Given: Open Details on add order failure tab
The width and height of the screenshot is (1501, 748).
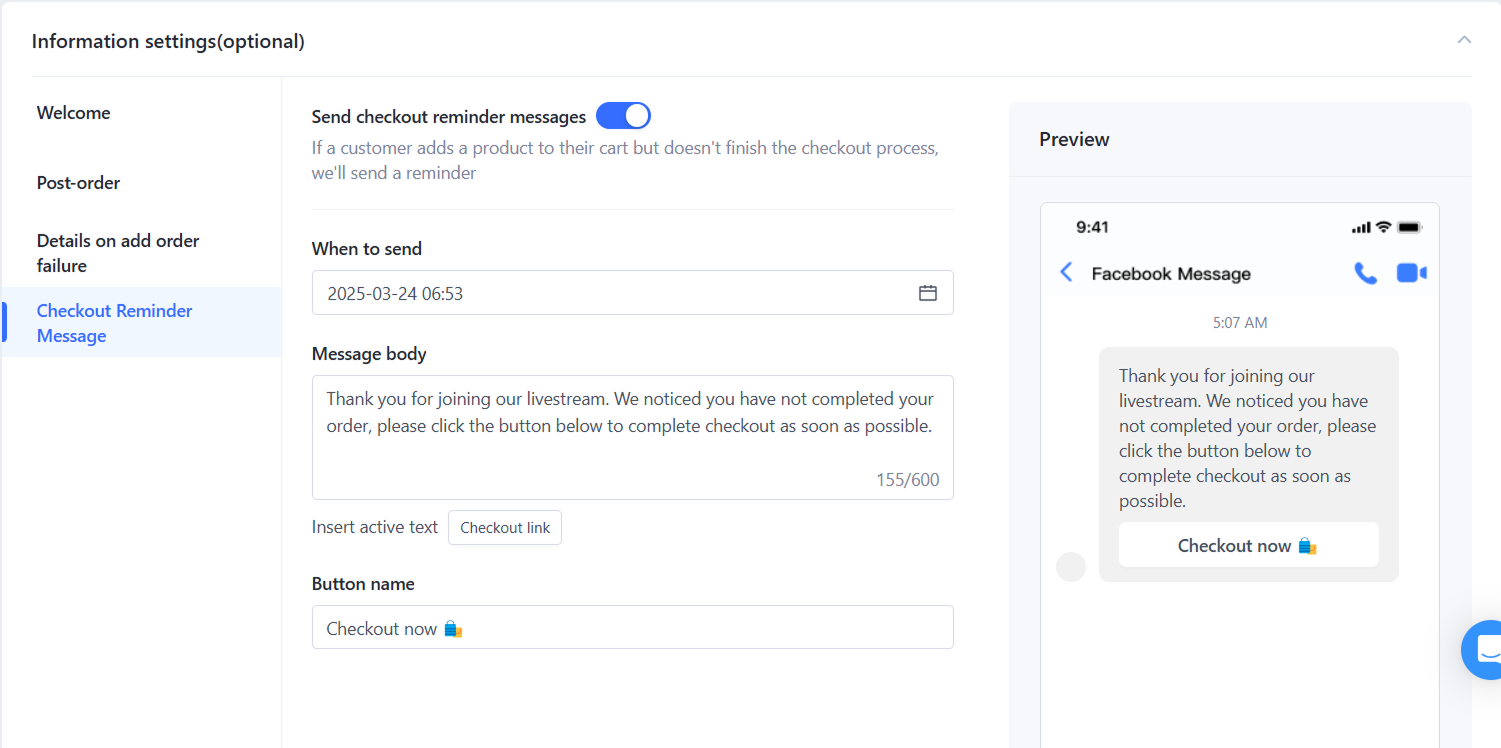Looking at the screenshot, I should pyautogui.click(x=118, y=253).
